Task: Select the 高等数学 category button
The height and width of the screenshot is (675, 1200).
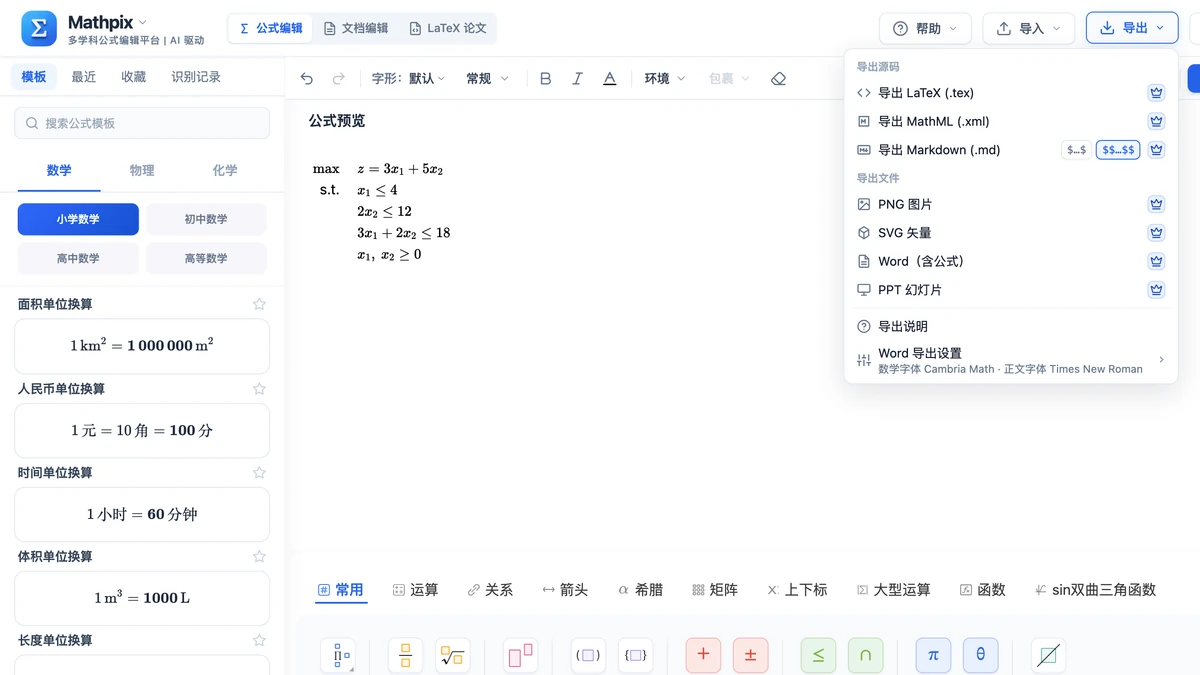Action: click(206, 258)
